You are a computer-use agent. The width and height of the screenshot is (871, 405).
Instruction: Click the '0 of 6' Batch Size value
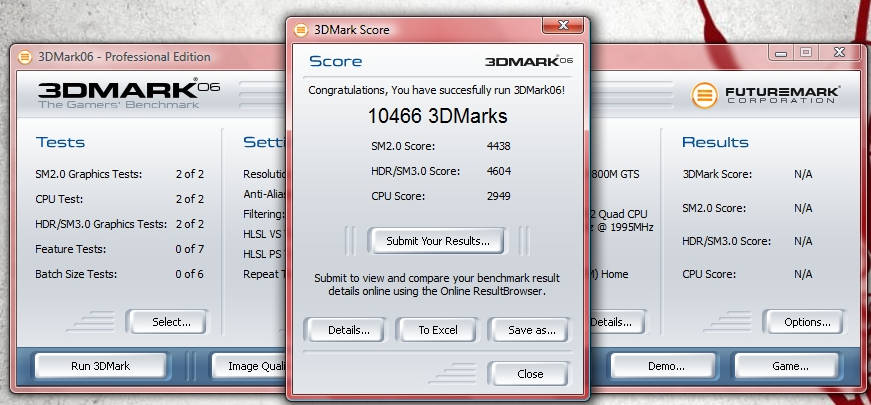pyautogui.click(x=189, y=274)
